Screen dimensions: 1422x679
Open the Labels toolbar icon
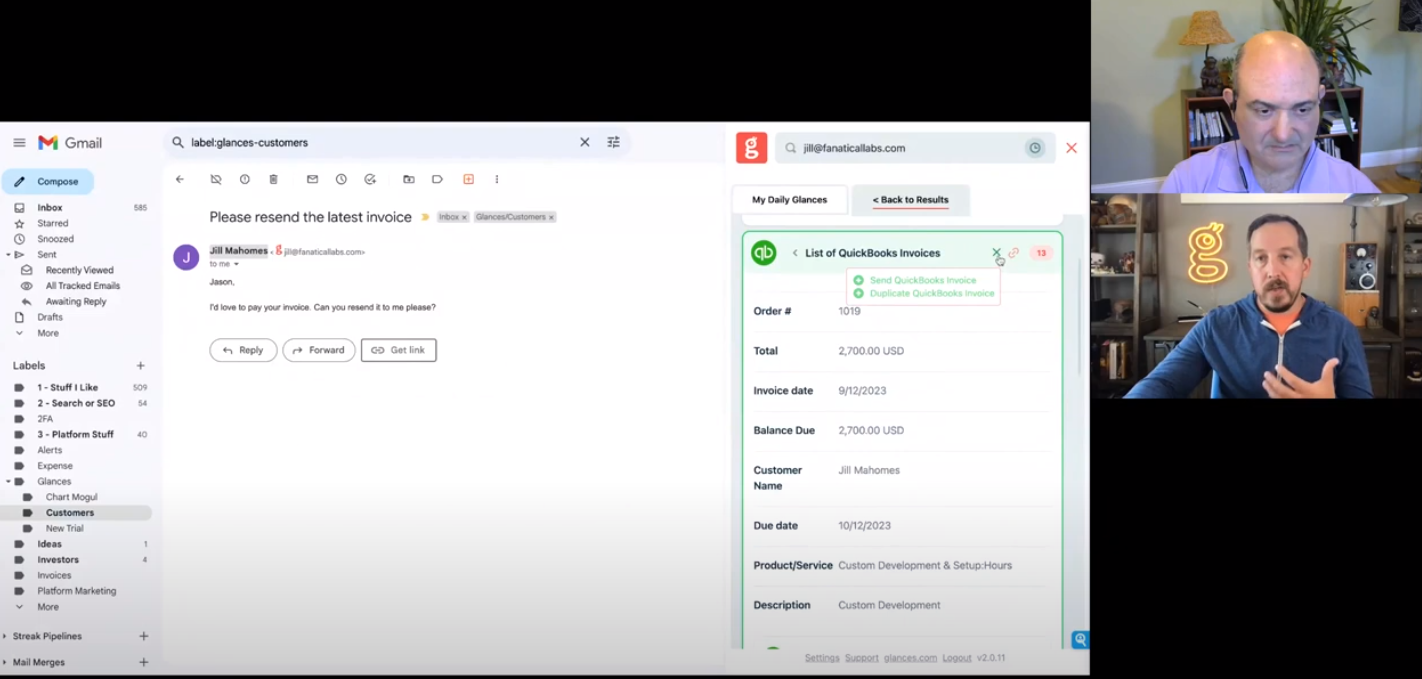point(437,179)
